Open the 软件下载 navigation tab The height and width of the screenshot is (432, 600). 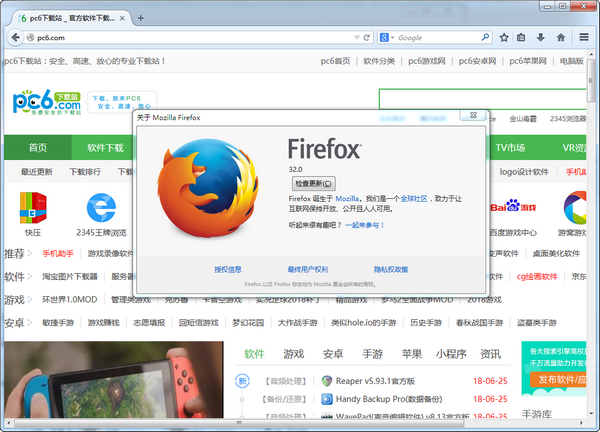pos(105,148)
